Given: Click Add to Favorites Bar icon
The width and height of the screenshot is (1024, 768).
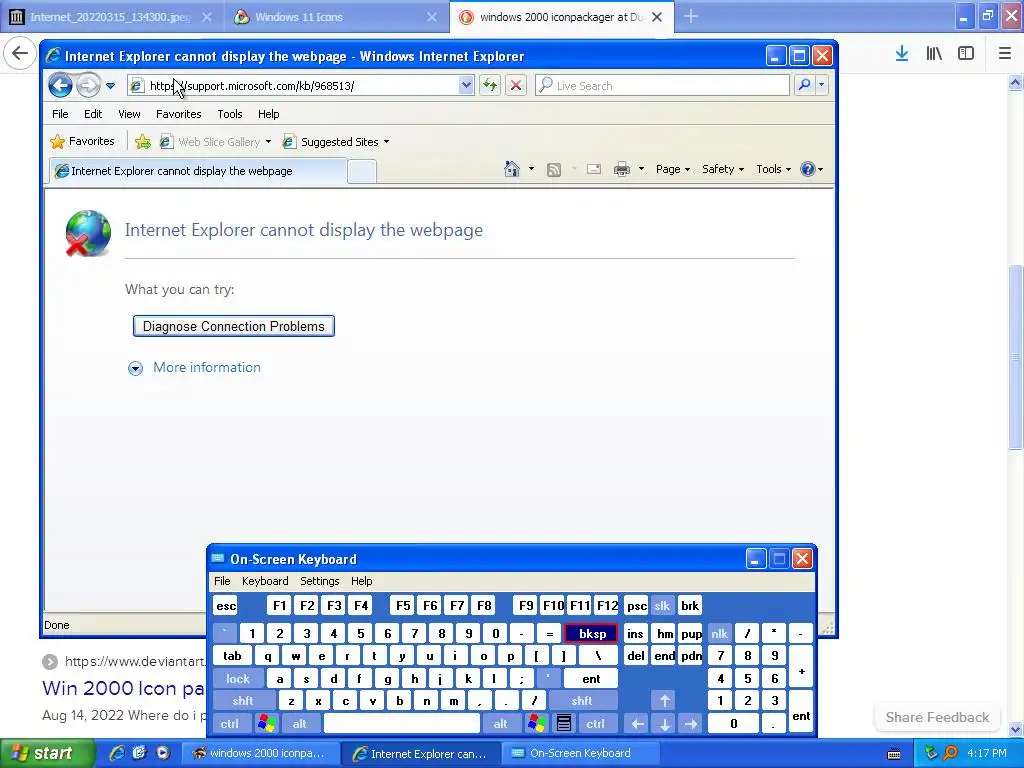Looking at the screenshot, I should pyautogui.click(x=143, y=142).
